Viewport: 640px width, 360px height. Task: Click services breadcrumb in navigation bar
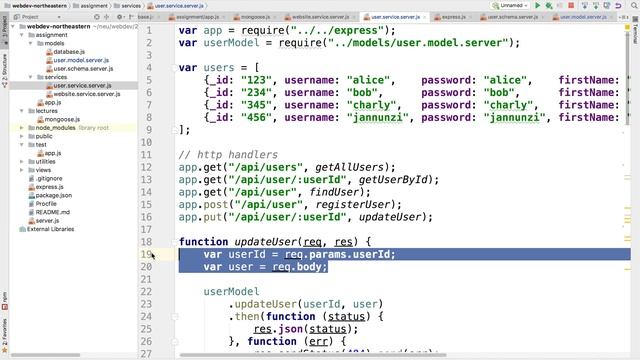(x=127, y=6)
